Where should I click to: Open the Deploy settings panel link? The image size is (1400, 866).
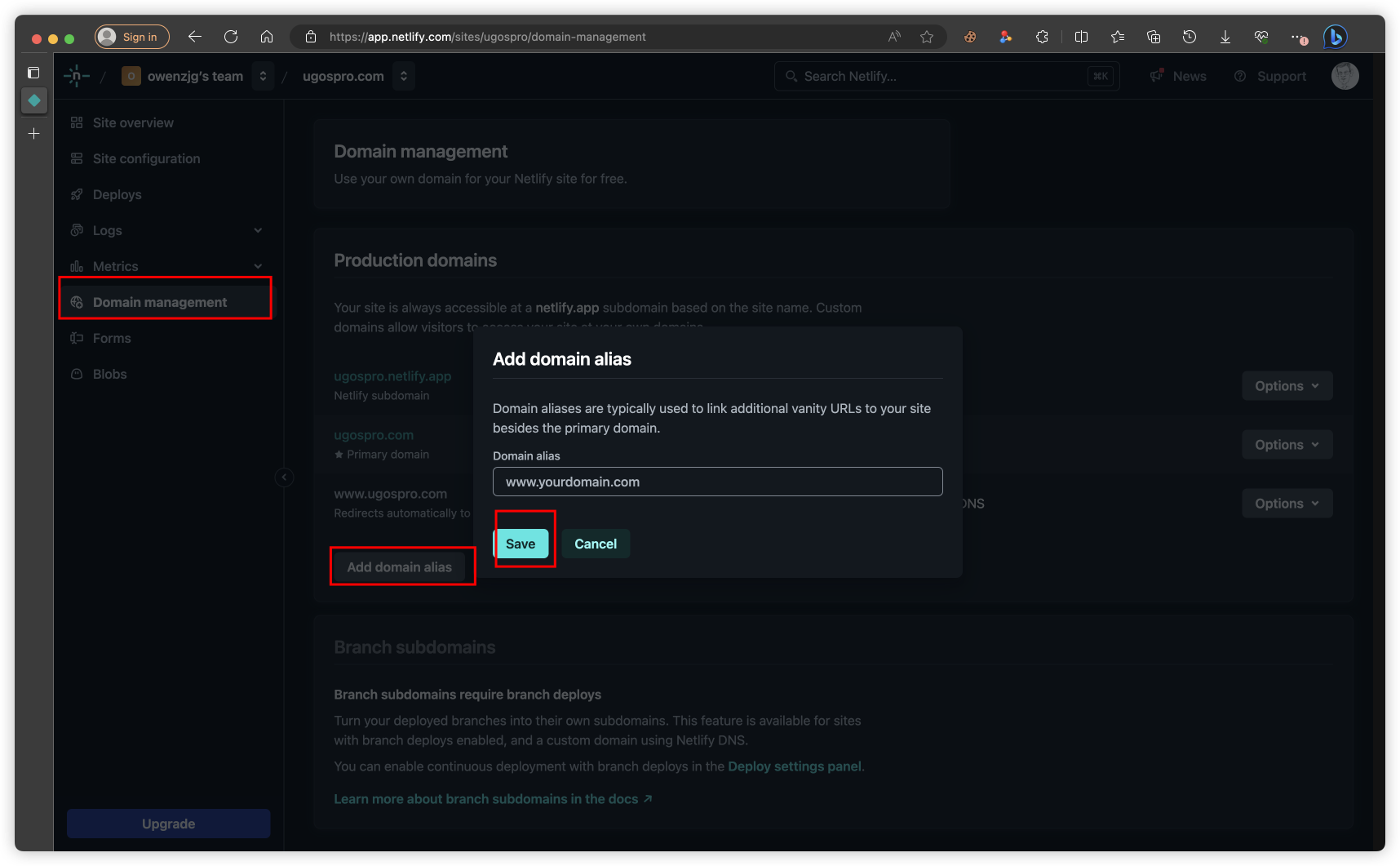tap(795, 766)
